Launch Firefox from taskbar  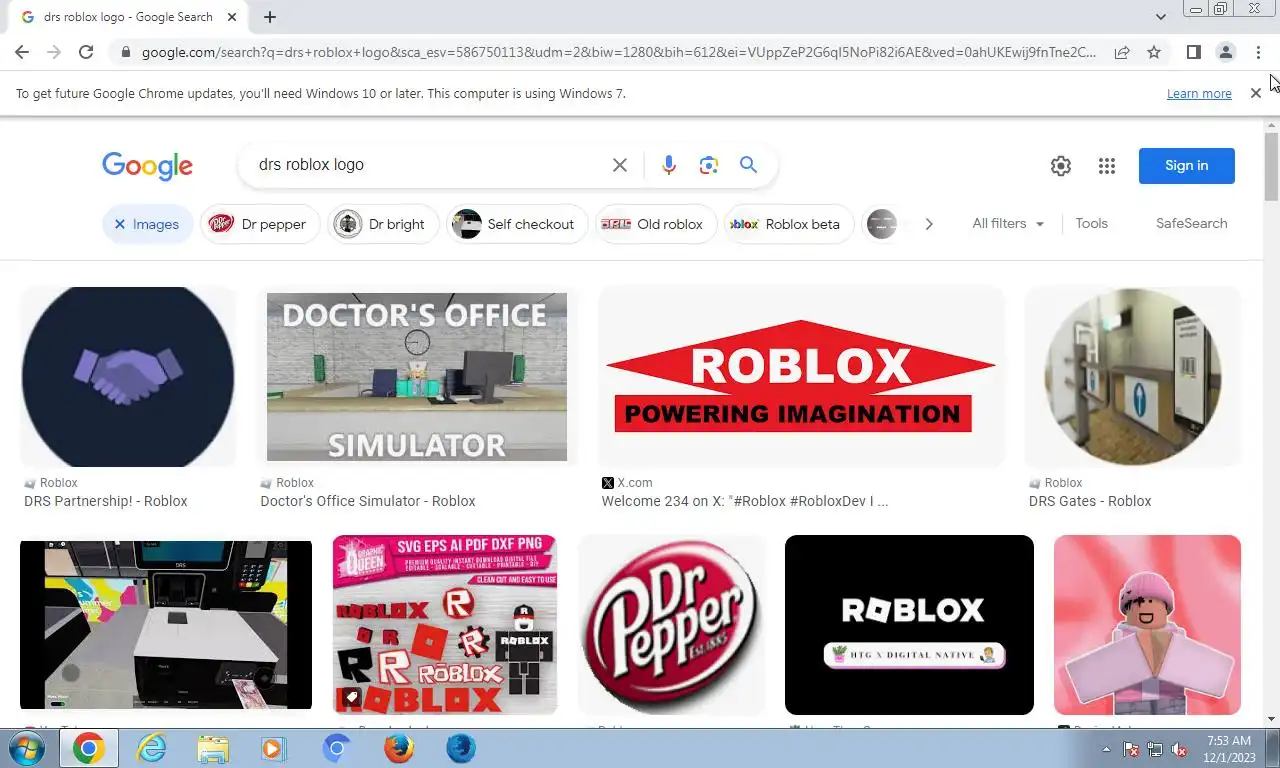point(399,748)
